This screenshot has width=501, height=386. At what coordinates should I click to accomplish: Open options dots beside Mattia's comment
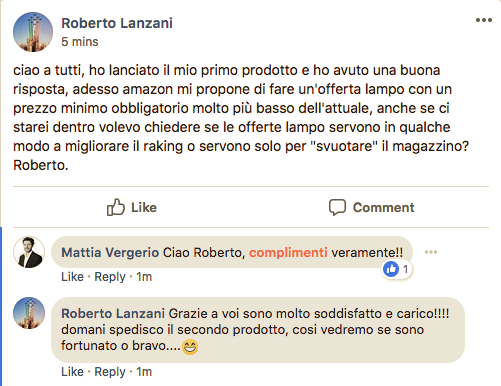(x=431, y=252)
